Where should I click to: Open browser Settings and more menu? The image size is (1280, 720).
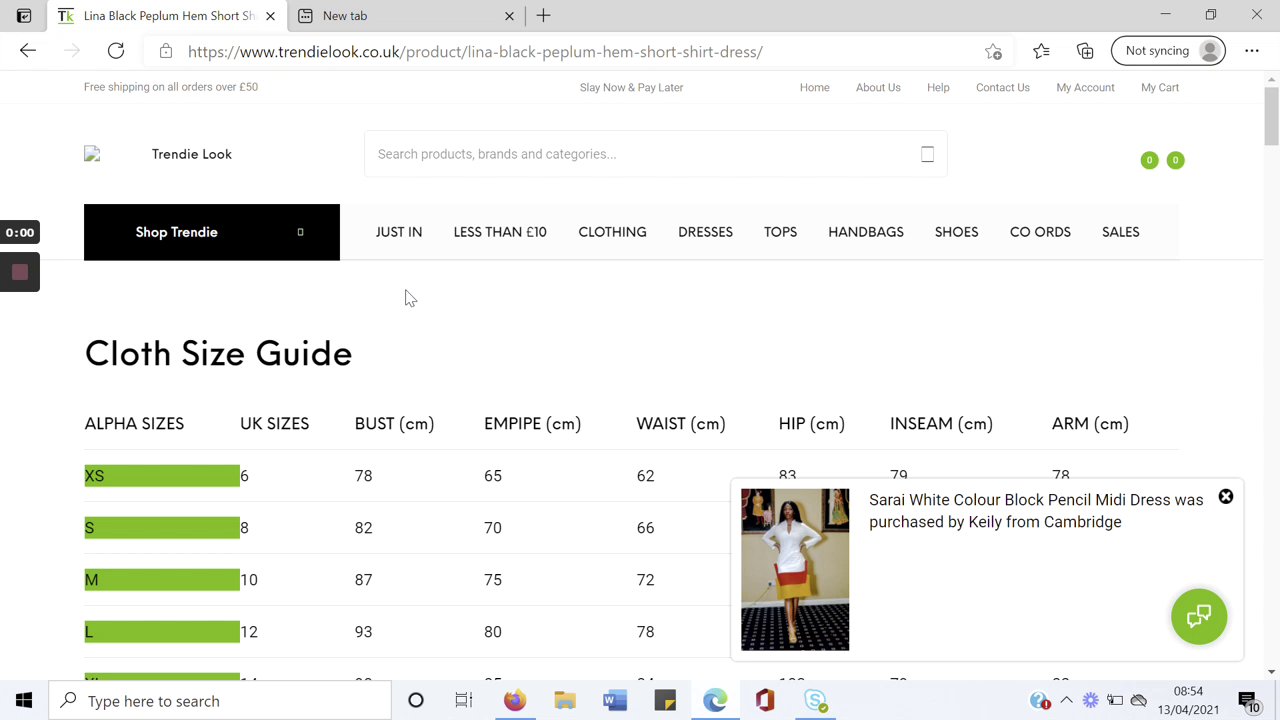click(1251, 51)
